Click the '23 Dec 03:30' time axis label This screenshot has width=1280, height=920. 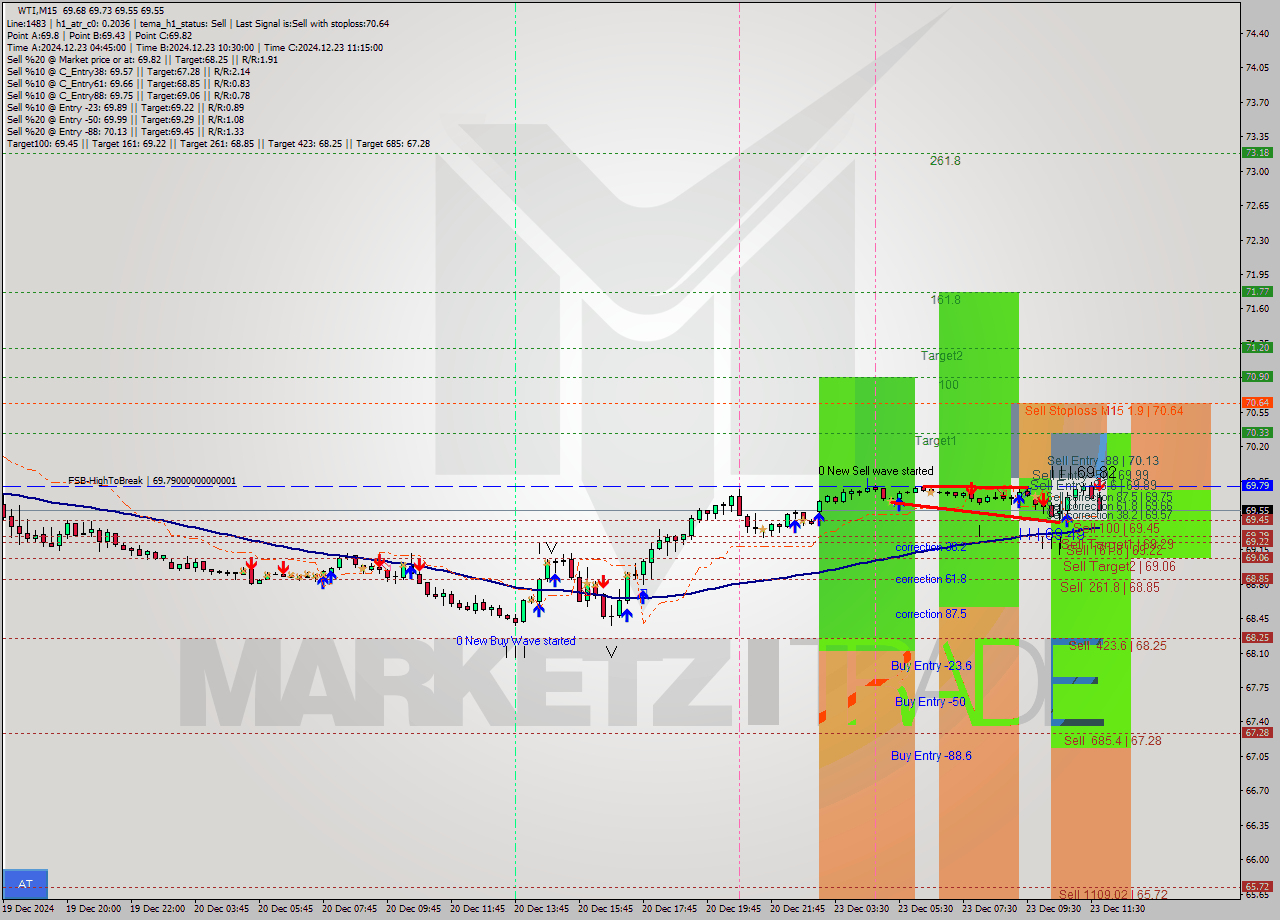[x=861, y=909]
